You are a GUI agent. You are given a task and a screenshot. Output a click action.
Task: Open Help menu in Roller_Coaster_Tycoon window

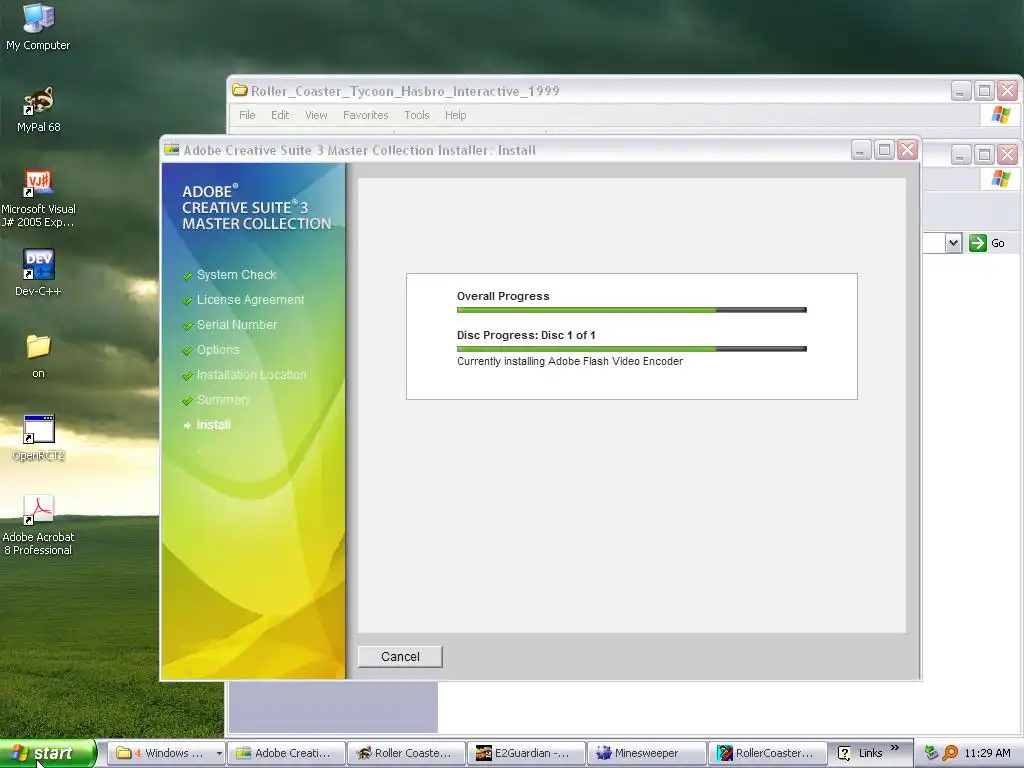click(456, 115)
